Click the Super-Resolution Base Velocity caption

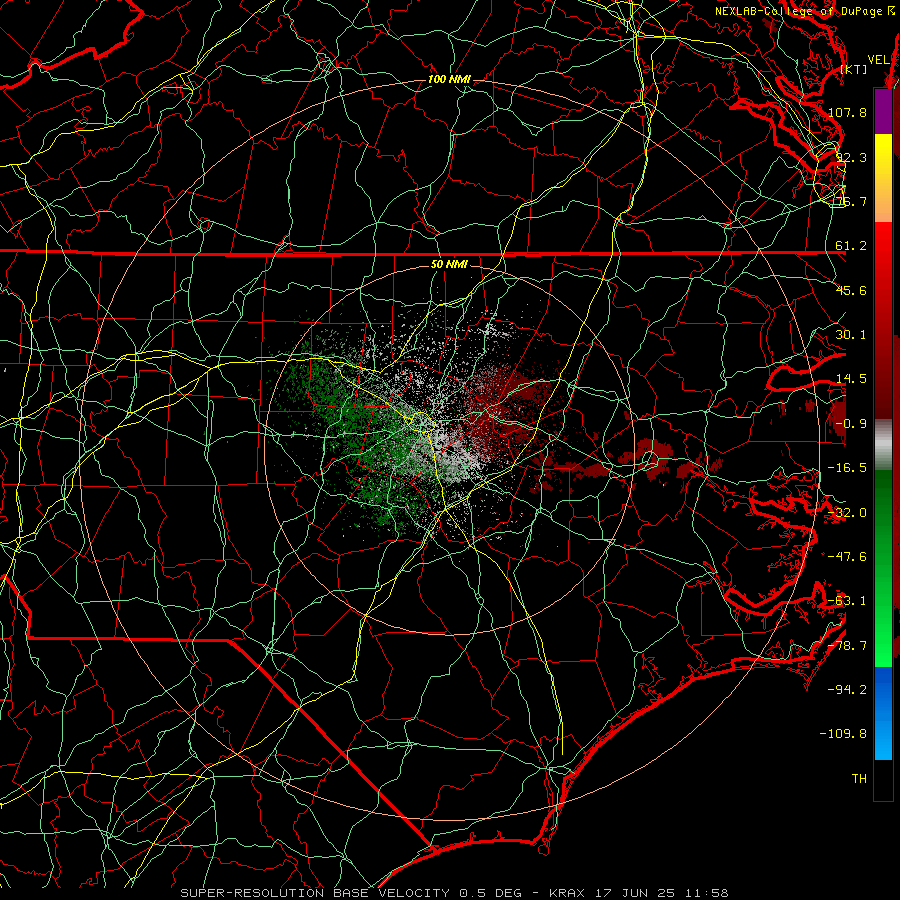[x=454, y=893]
